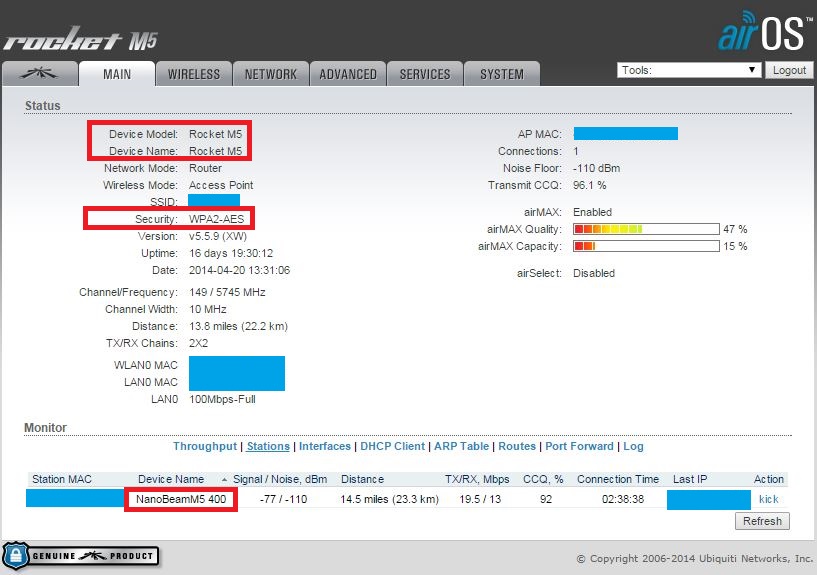Open the SERVICES tab
This screenshot has height=575, width=817.
pyautogui.click(x=425, y=74)
